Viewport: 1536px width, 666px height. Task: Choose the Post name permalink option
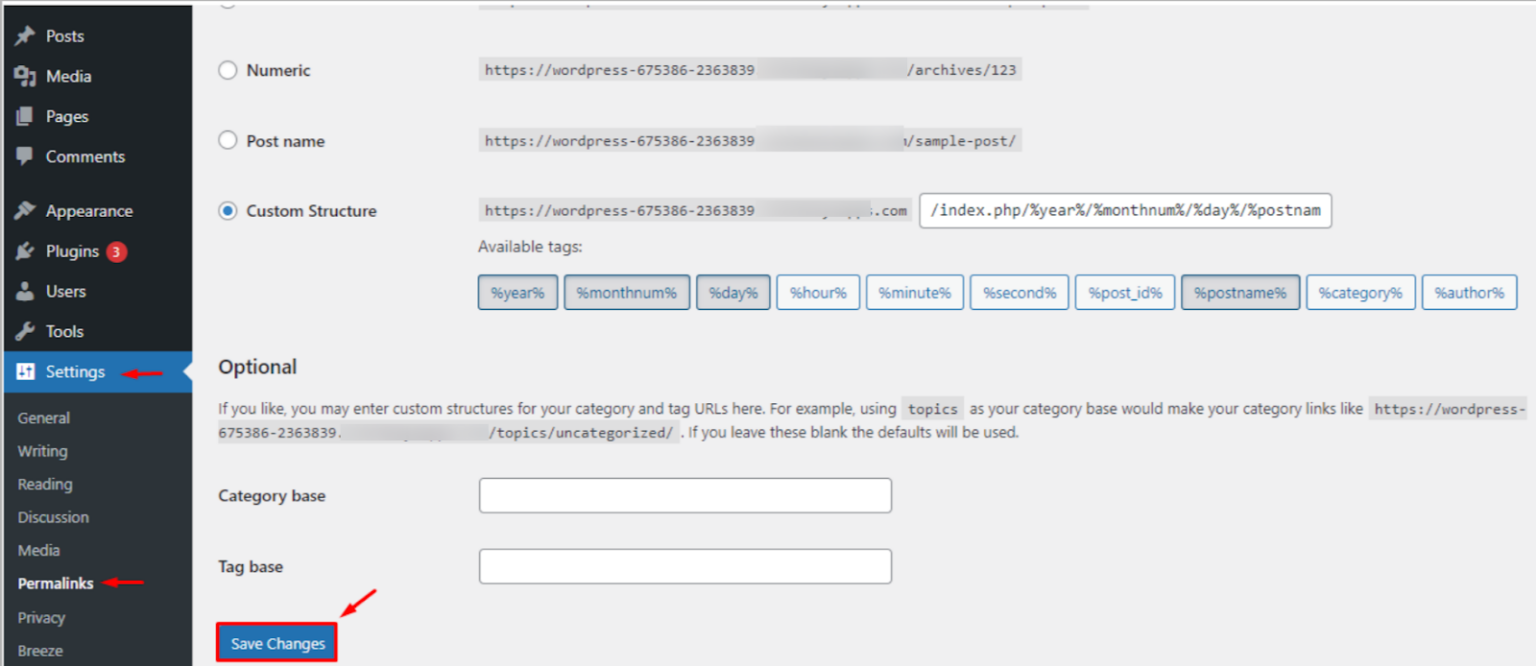click(227, 141)
